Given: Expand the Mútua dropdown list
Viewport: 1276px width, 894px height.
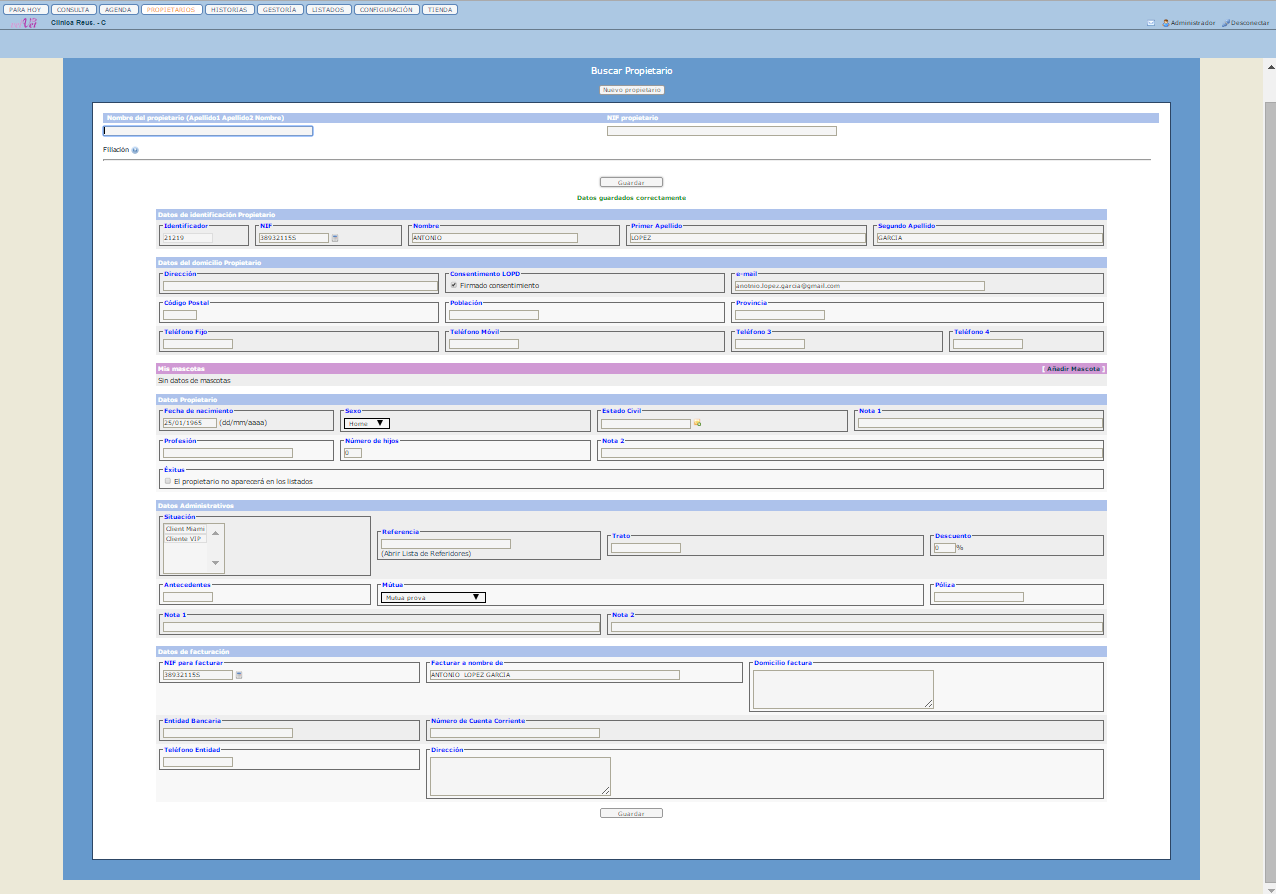Looking at the screenshot, I should (432, 597).
